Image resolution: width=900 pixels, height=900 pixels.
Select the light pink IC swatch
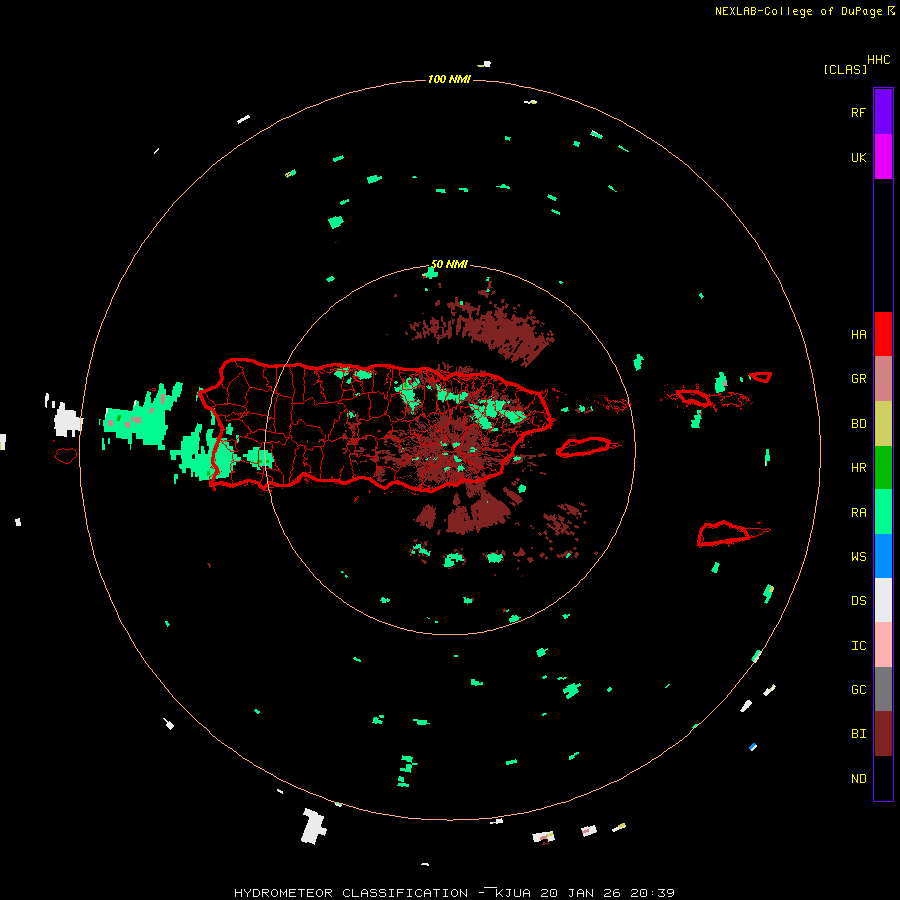pyautogui.click(x=883, y=645)
